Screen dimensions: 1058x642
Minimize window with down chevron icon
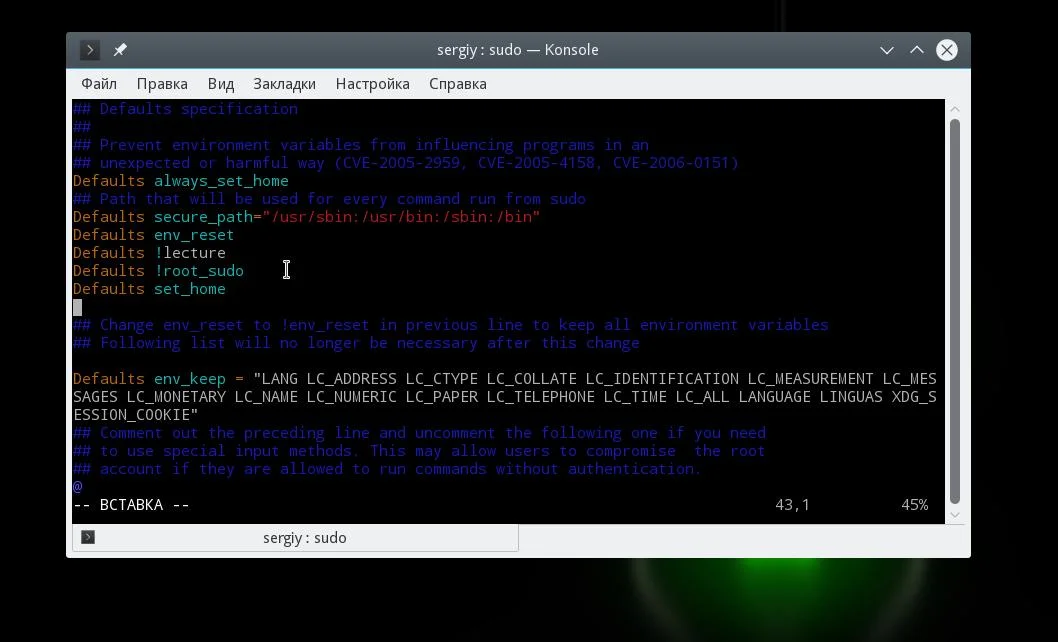pos(887,50)
